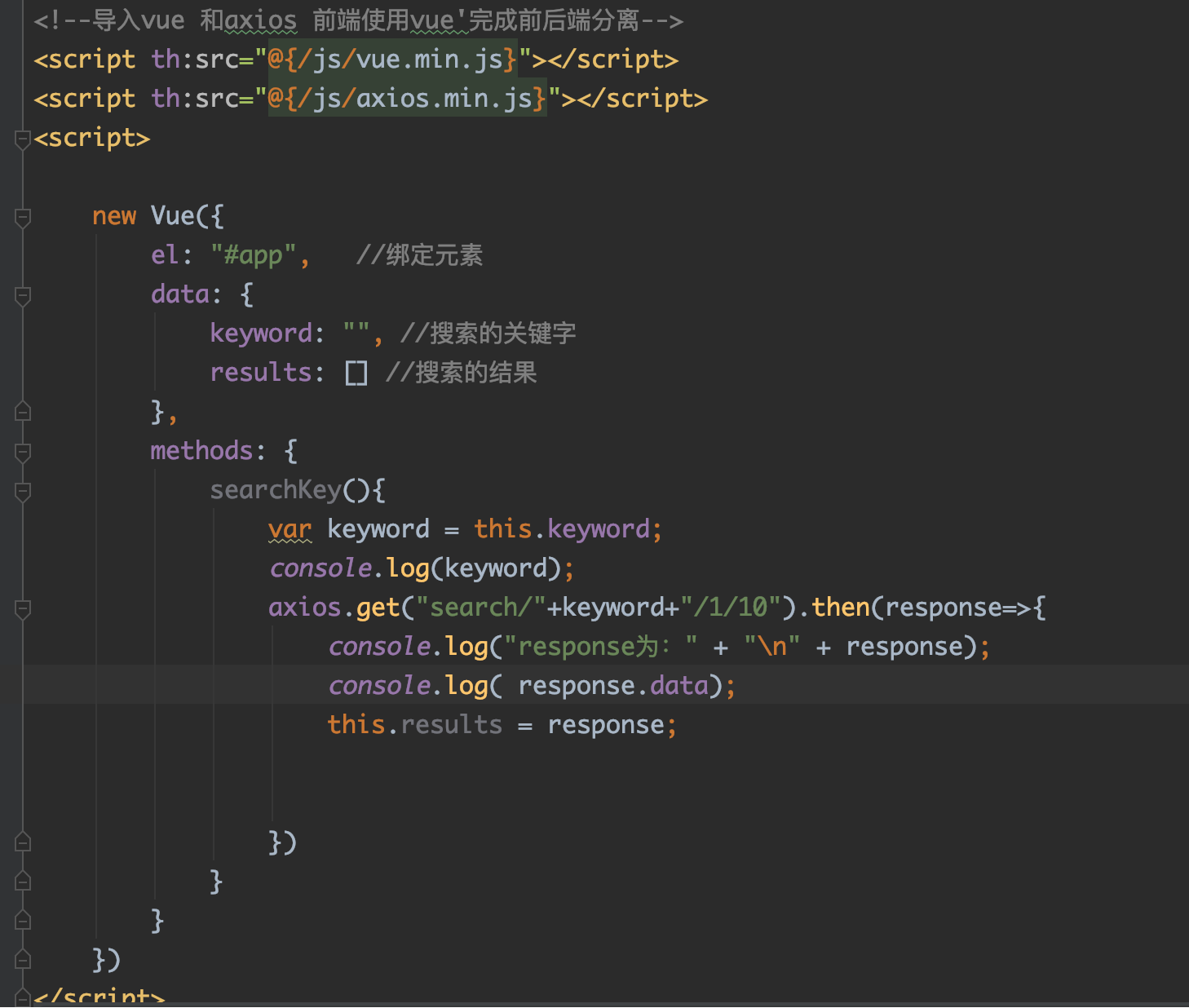This screenshot has height=1008, width=1189.
Task: Click 'th:src' attribute on the vue script tag
Action: [195, 60]
